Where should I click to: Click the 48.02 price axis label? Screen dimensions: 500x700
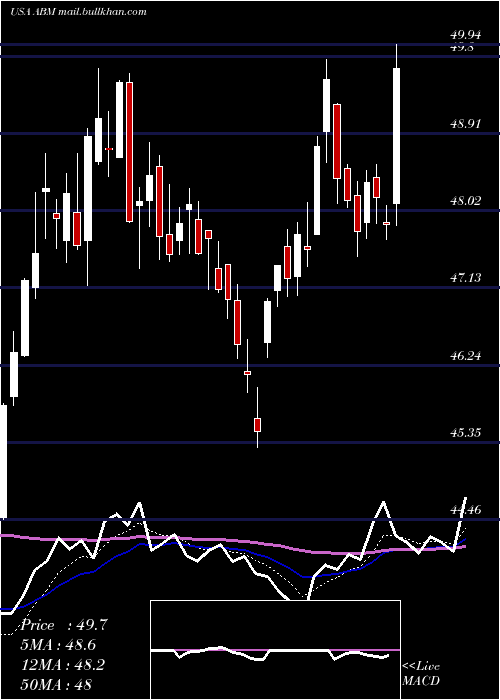click(466, 201)
